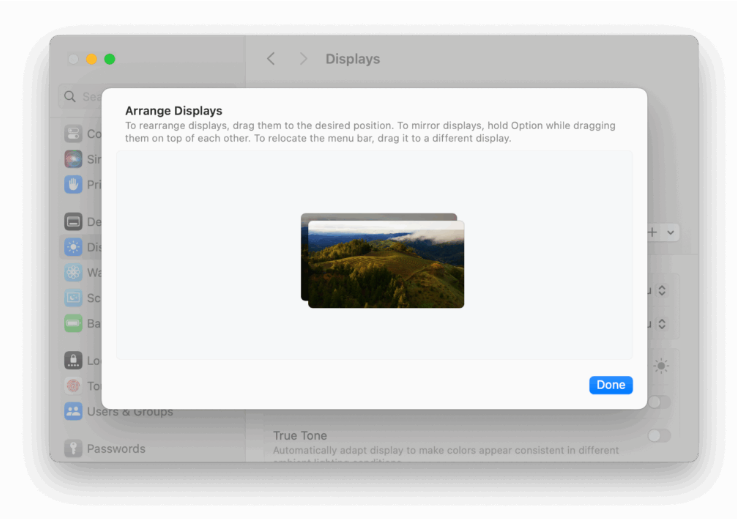This screenshot has height=519, width=737.
Task: Open Screen Saver icon in sidebar
Action: [73, 298]
